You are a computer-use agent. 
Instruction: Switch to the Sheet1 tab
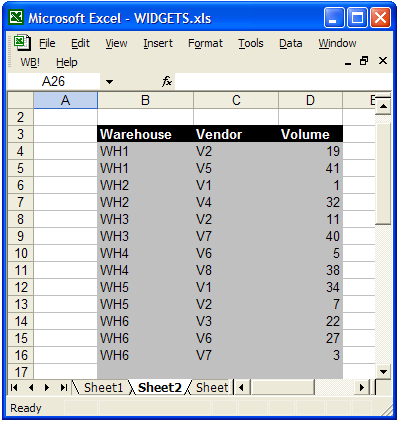pos(103,388)
